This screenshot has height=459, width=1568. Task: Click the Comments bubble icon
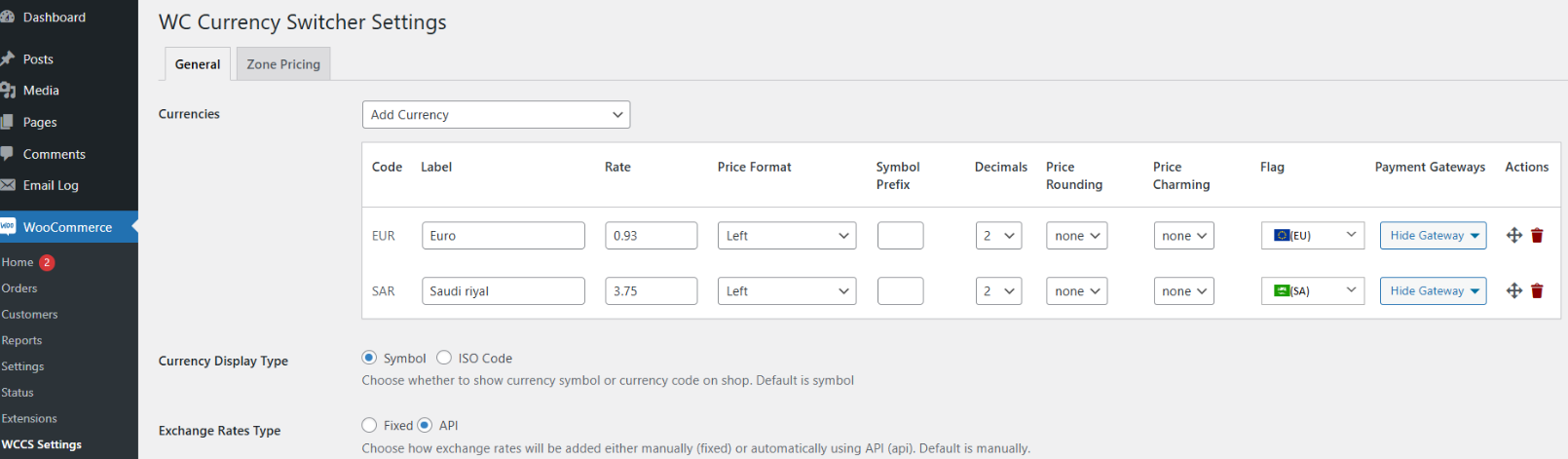tap(7, 154)
